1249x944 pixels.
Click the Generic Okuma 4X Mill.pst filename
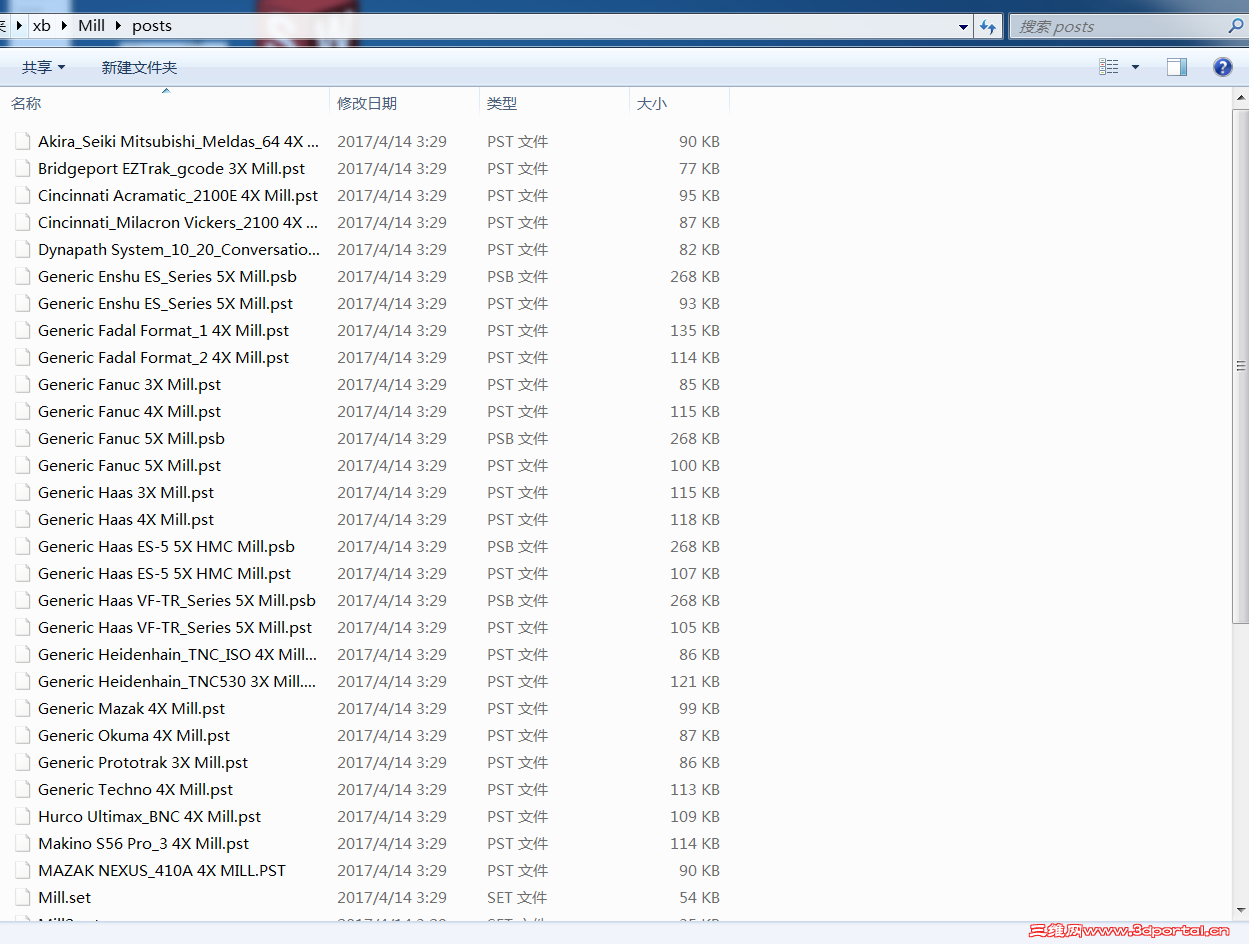click(134, 735)
